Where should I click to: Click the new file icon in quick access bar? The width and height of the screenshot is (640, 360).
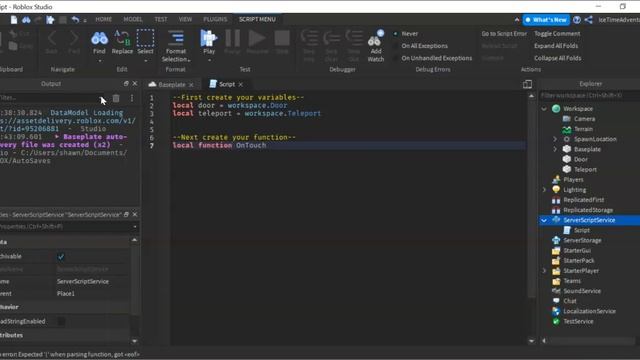coord(14,20)
